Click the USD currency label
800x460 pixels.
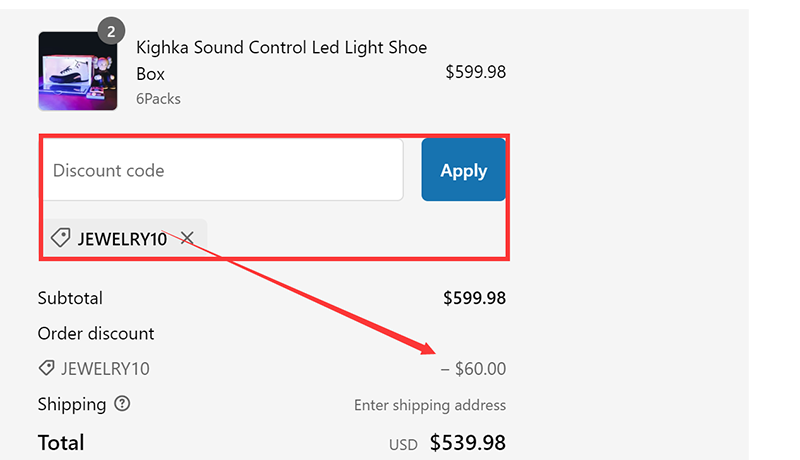(403, 444)
